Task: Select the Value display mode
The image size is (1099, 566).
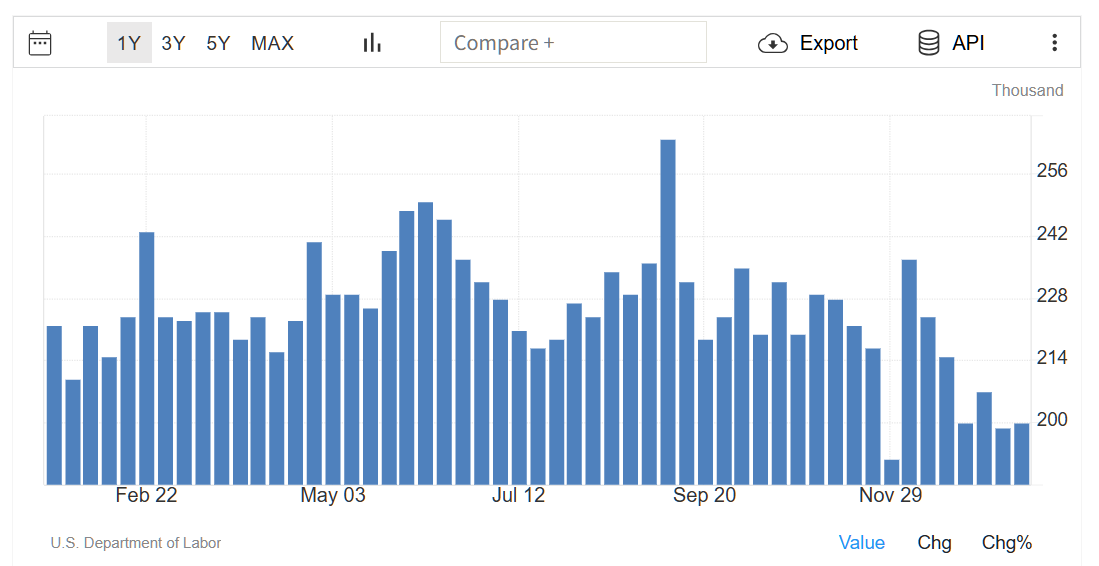Action: click(x=861, y=543)
